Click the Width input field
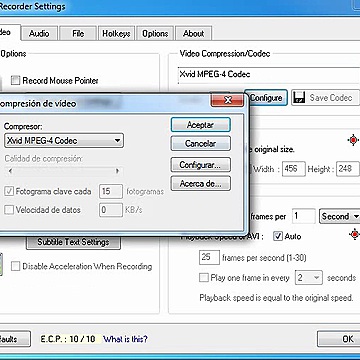This screenshot has height=360, width=360. 294,169
